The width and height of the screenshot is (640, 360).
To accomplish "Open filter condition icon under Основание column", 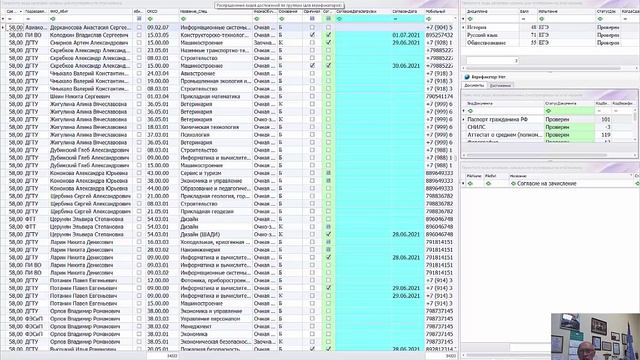I will pos(282,19).
